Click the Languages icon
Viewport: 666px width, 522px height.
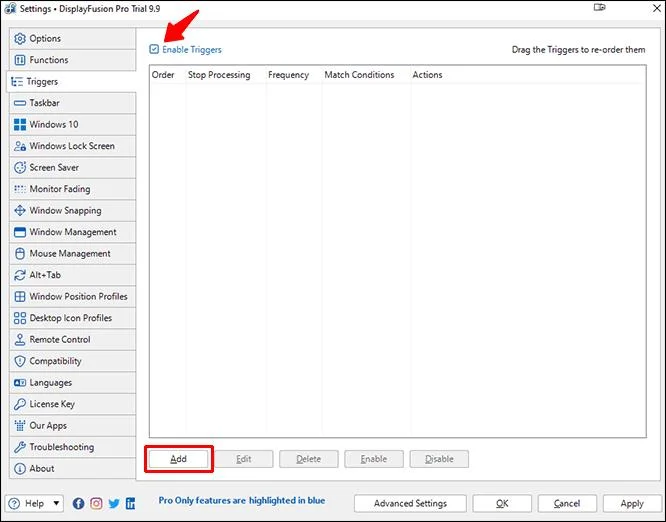click(x=20, y=383)
